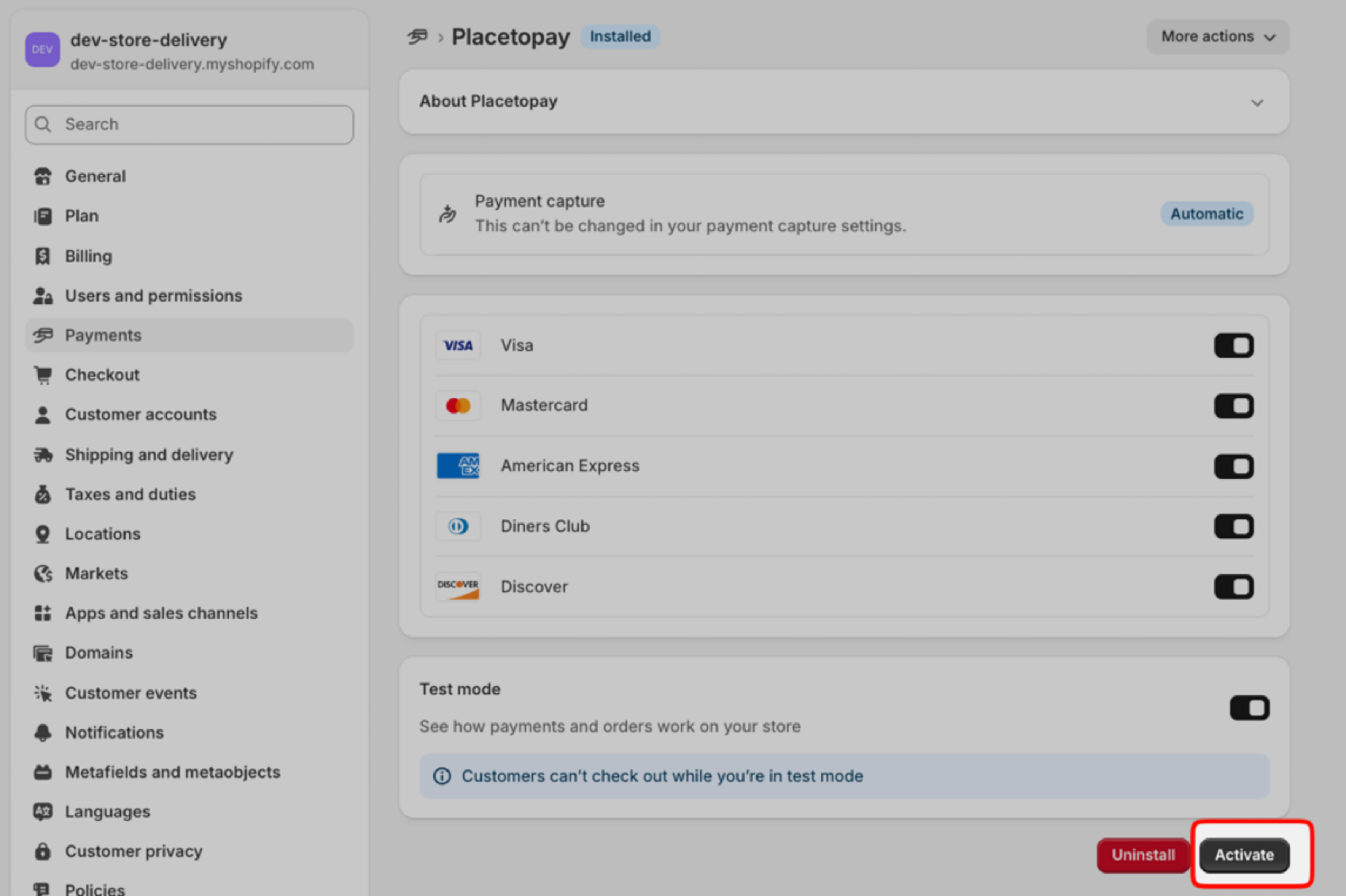This screenshot has width=1346, height=896.
Task: Expand the About Placetopay section
Action: [1257, 103]
